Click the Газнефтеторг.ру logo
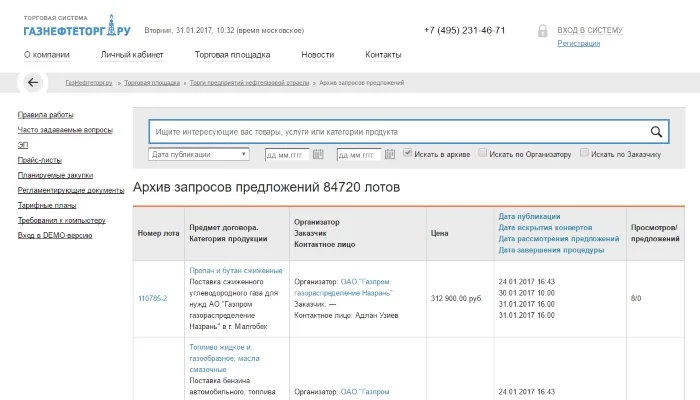 pyautogui.click(x=77, y=26)
